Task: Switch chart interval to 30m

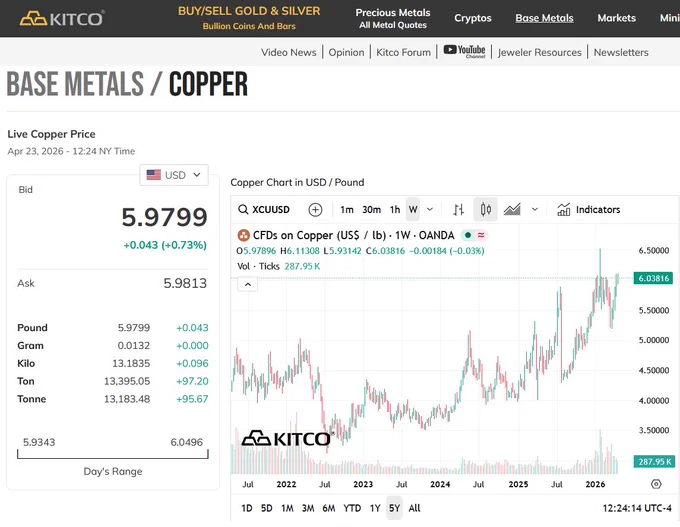Action: click(x=371, y=209)
